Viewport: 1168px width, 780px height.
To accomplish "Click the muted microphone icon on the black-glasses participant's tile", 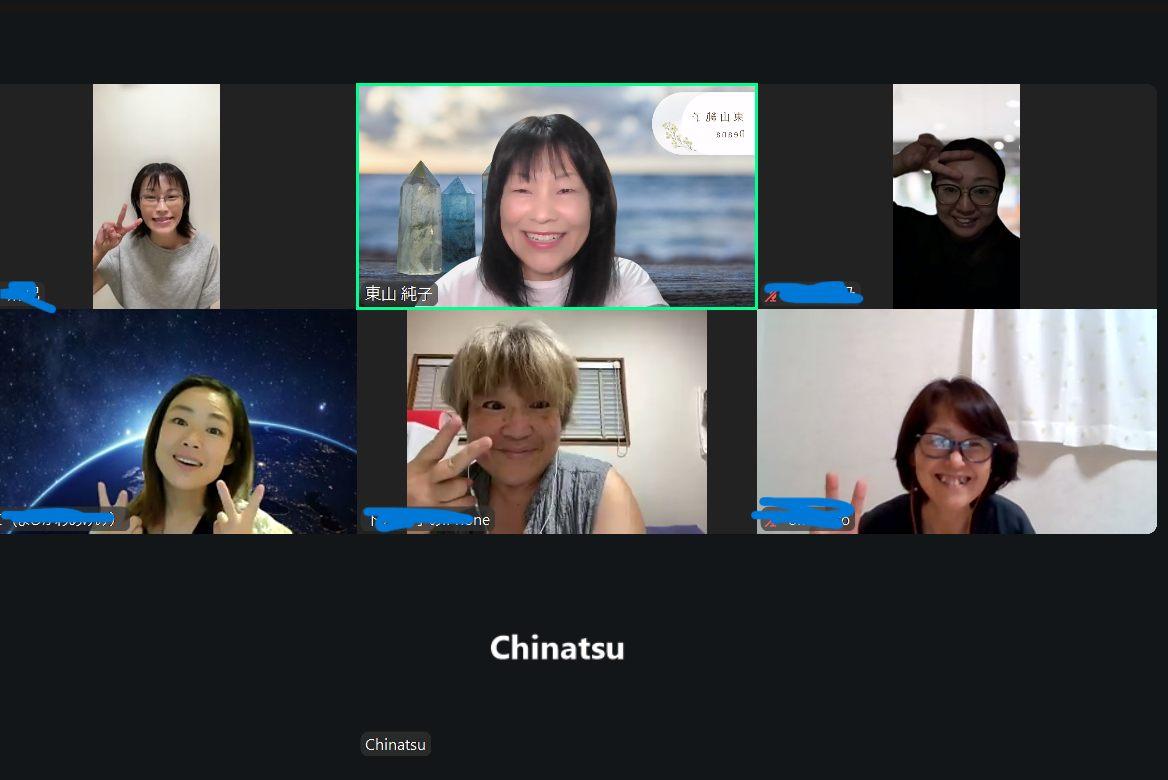I will pyautogui.click(x=771, y=295).
